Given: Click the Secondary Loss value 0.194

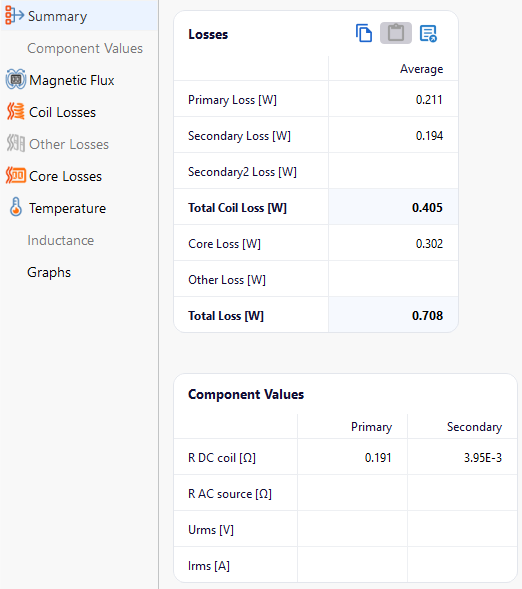Looking at the screenshot, I should tap(429, 136).
